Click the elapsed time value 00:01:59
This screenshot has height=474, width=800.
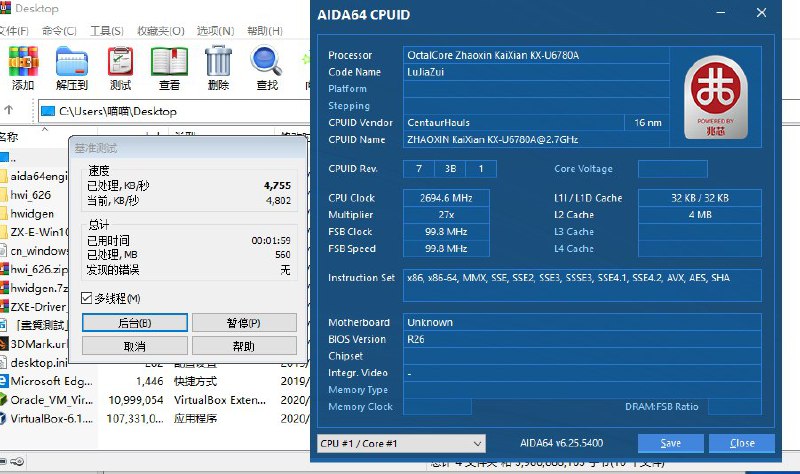271,240
